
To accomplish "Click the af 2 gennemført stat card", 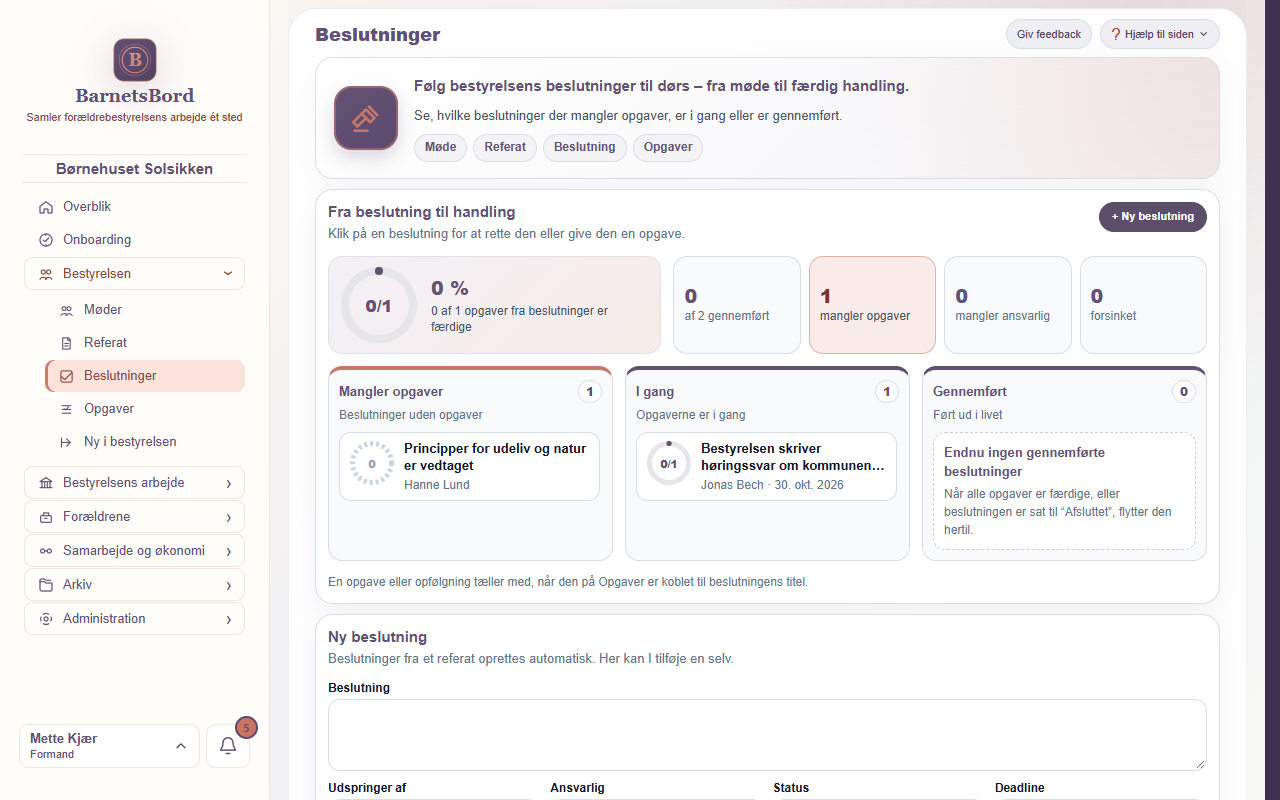I will (737, 305).
